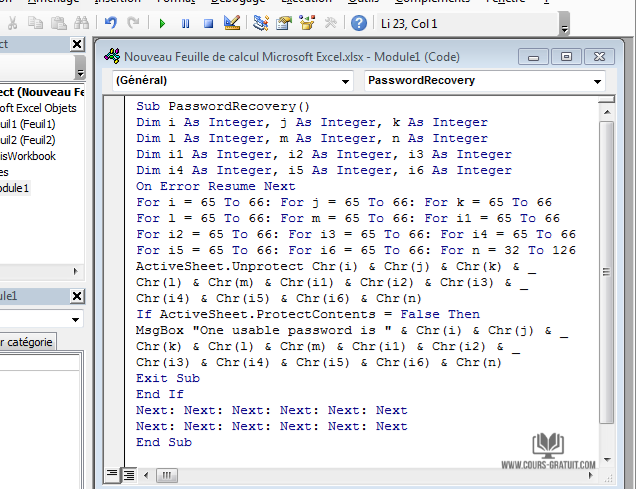The image size is (636, 489).
Task: Open the Project Explorer toolbar icon
Action: pyautogui.click(x=261, y=22)
